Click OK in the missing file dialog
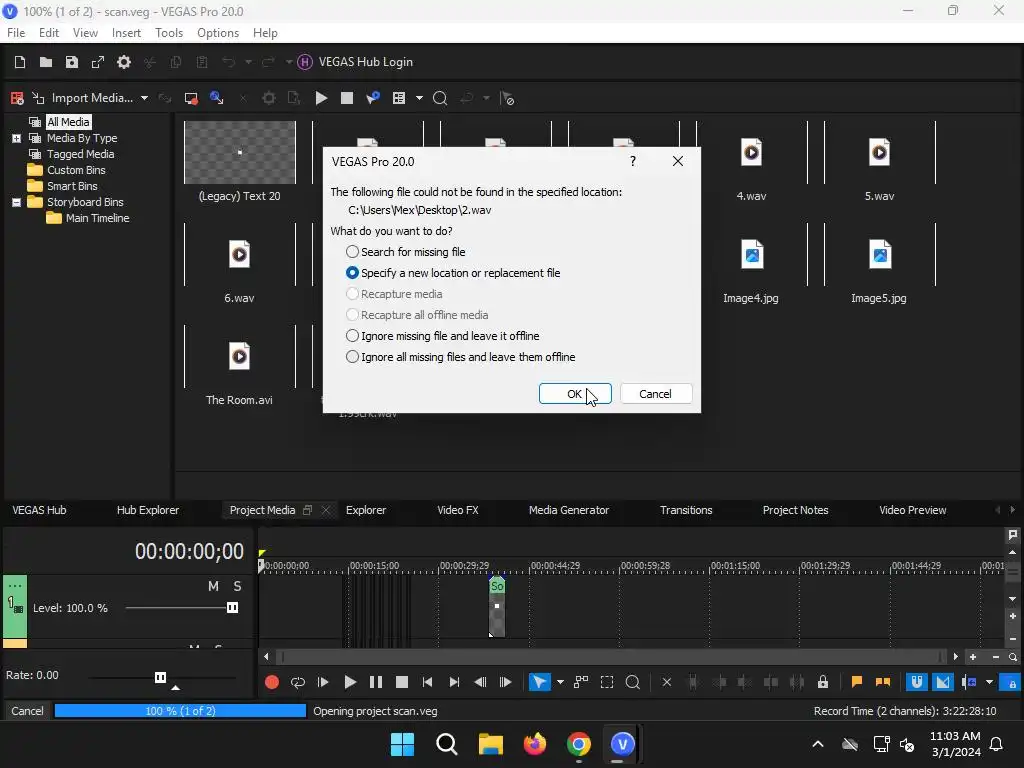 575,394
